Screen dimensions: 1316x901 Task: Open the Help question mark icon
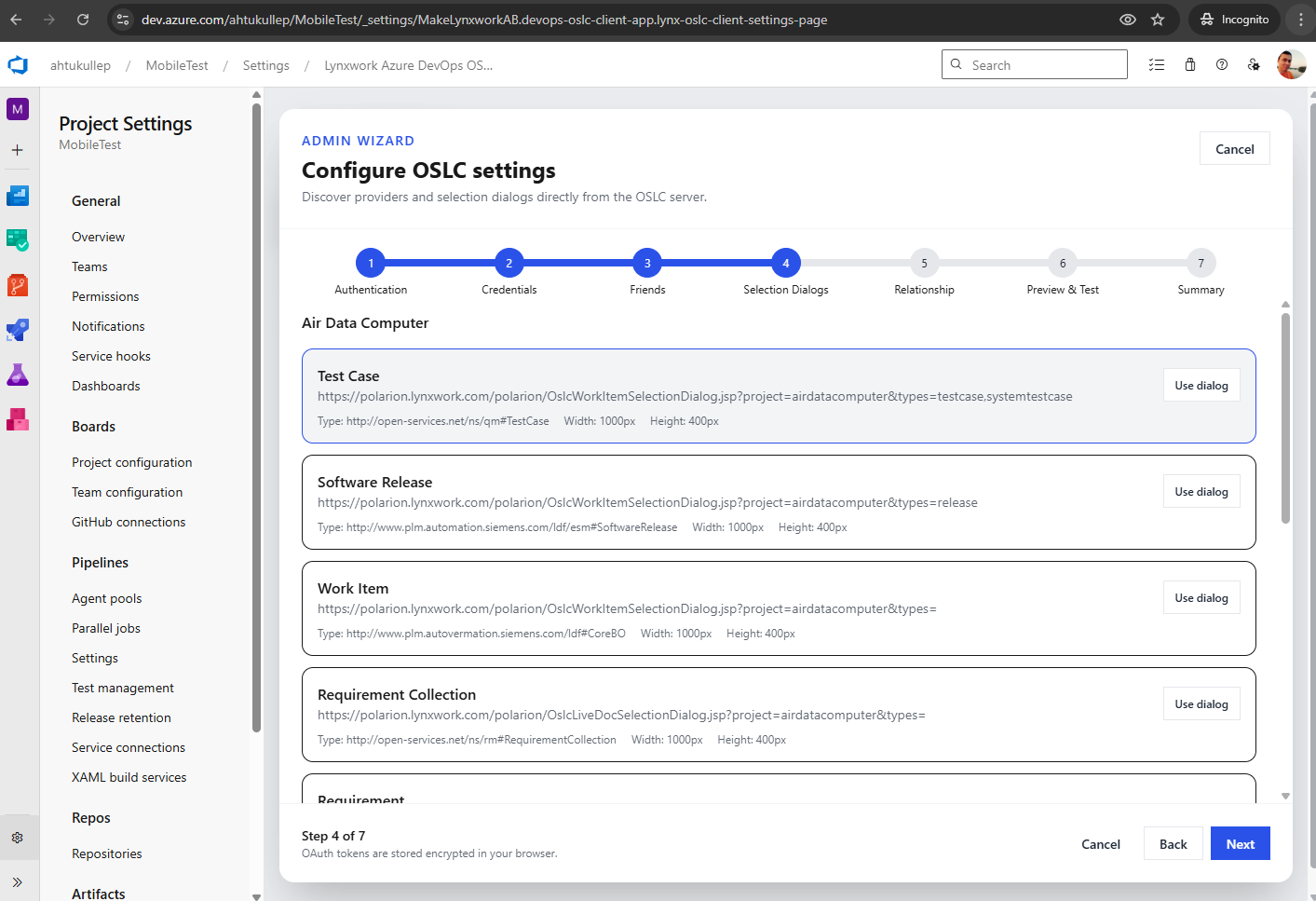(1222, 65)
